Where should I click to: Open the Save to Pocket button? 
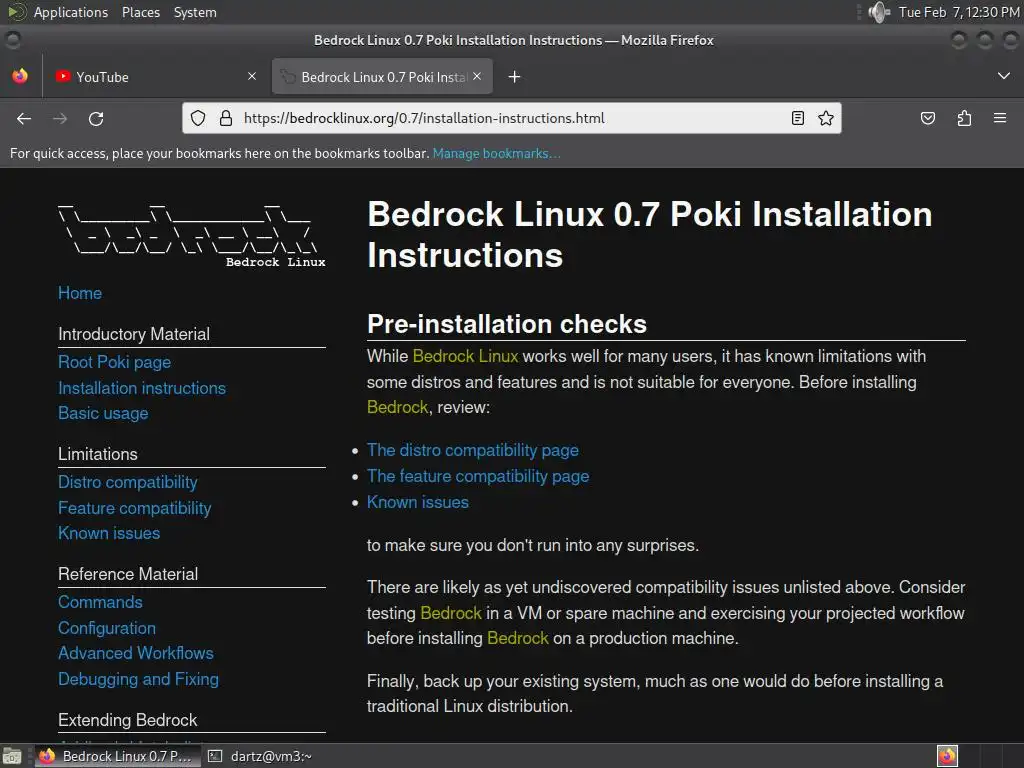[928, 118]
